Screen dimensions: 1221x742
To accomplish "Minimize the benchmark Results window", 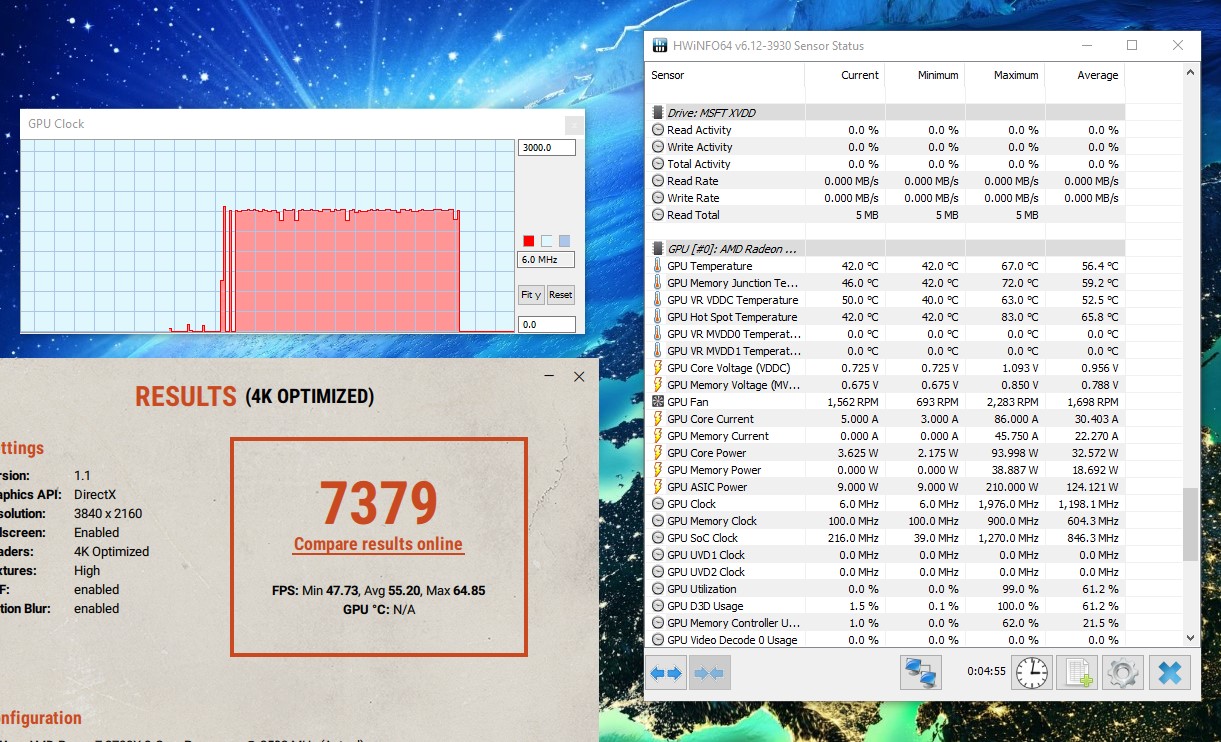I will [549, 377].
